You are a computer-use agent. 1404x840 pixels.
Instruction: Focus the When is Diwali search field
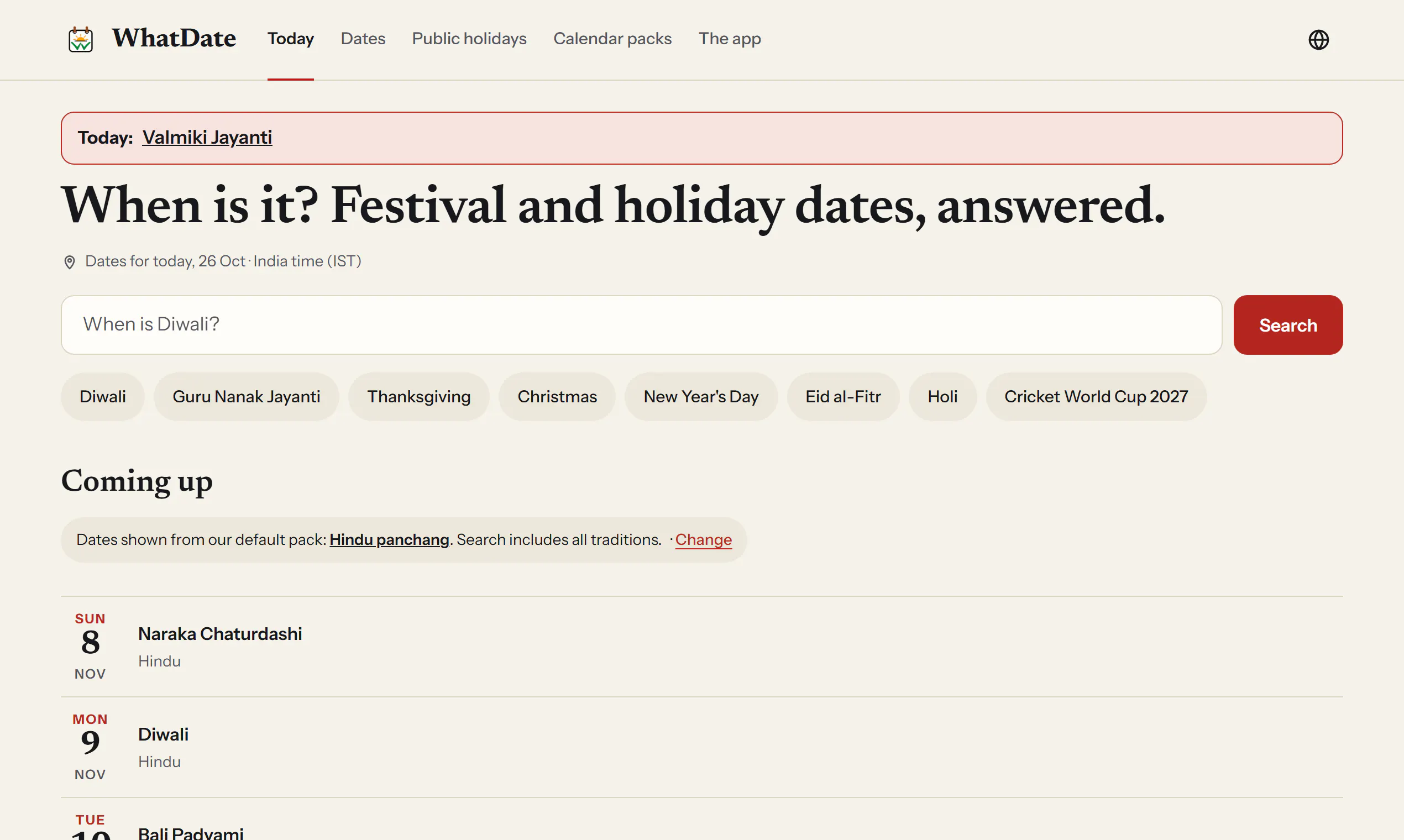[x=641, y=325]
